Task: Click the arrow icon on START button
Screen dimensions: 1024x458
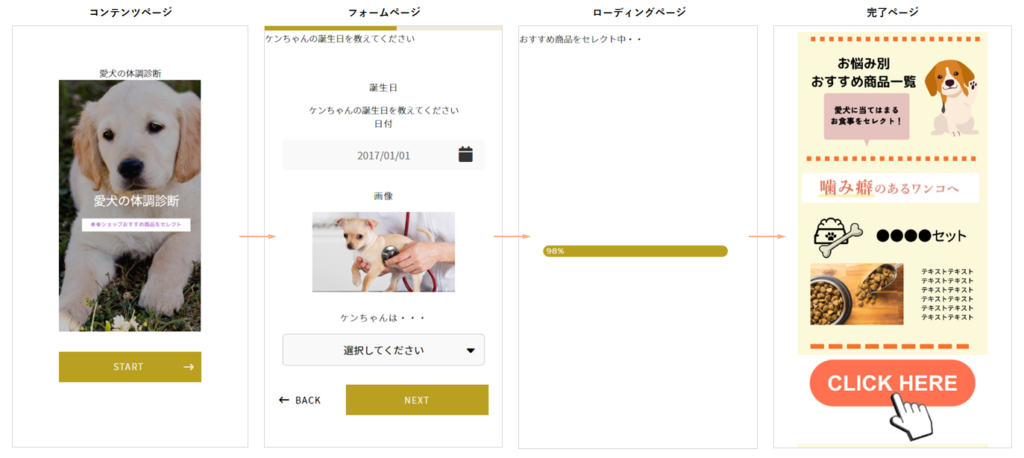Action: pyautogui.click(x=188, y=367)
